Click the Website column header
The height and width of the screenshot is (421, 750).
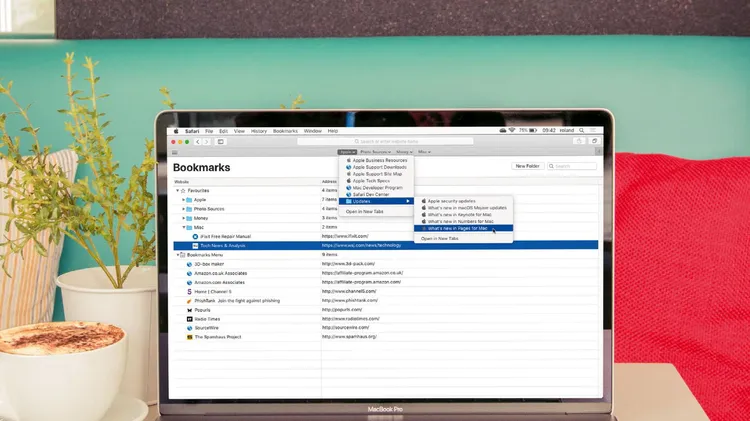[x=181, y=182]
